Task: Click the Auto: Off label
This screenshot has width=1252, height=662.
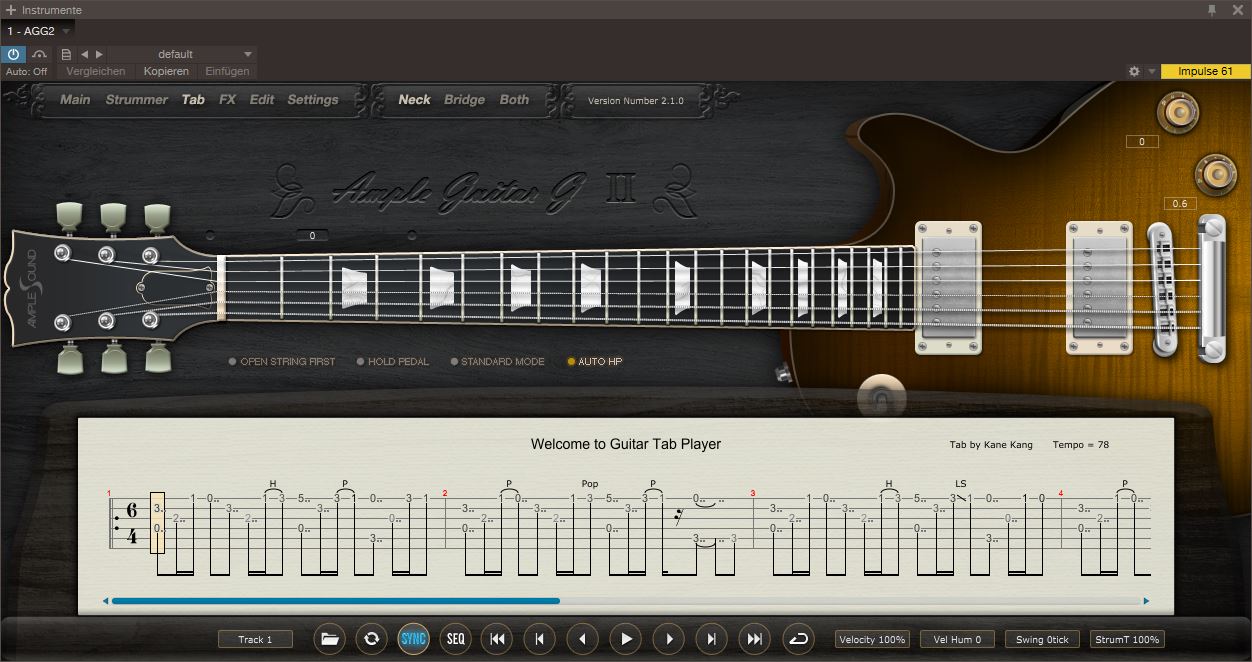Action: (x=27, y=72)
